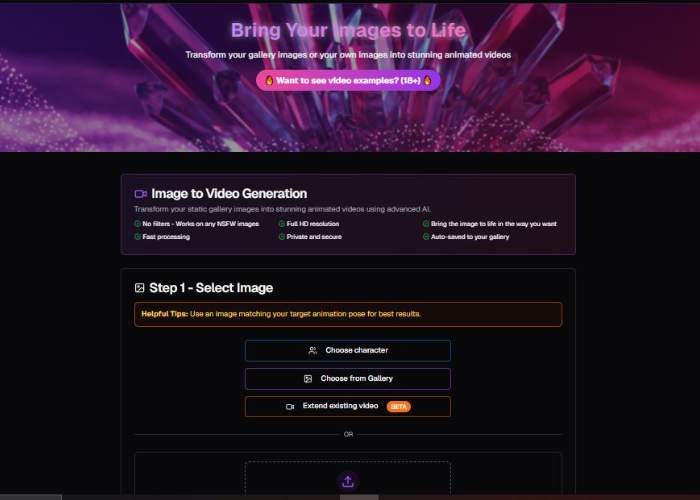Click the checkmark icon beside Full HD resolution
The height and width of the screenshot is (500, 700).
282,224
